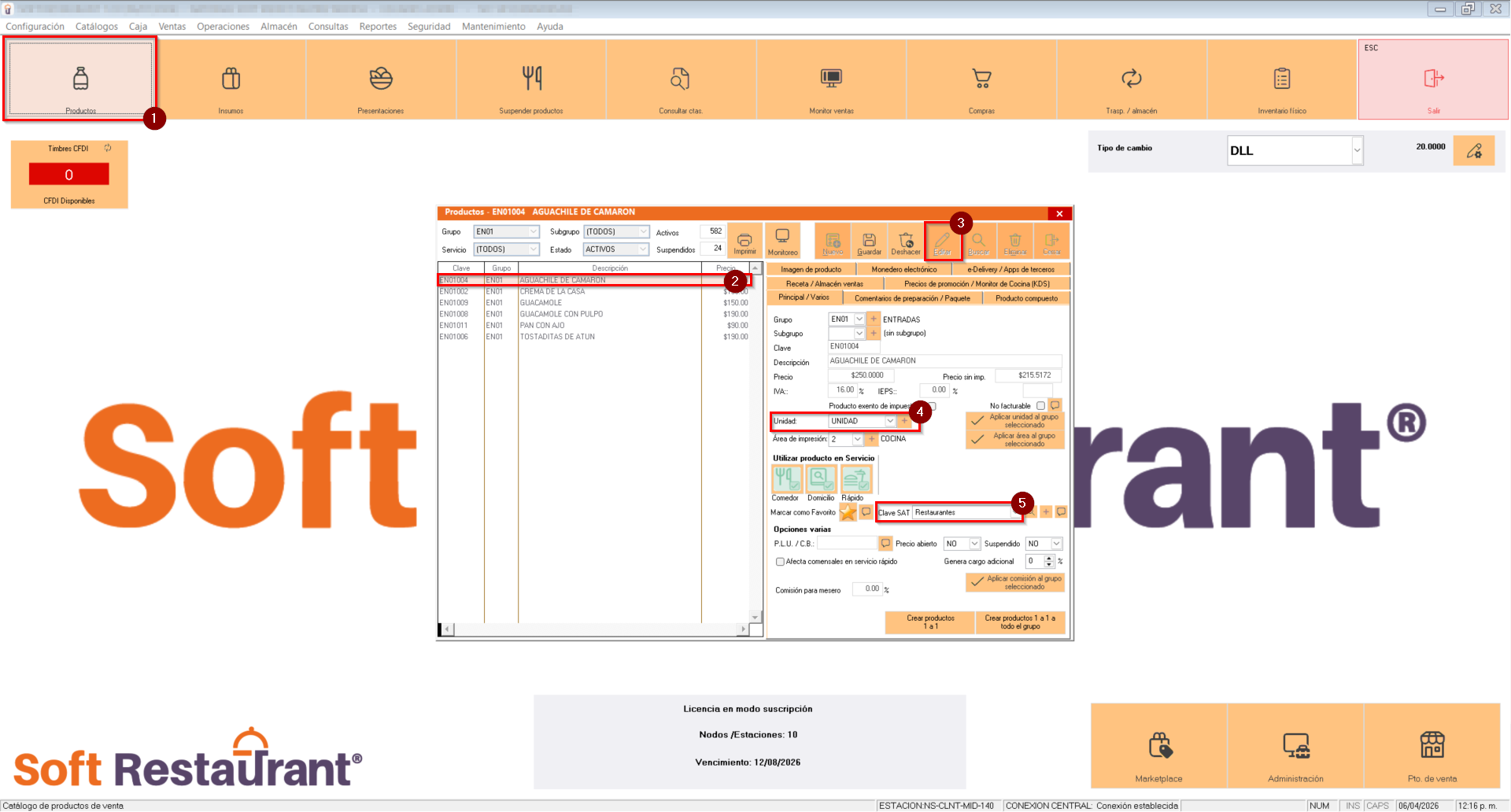Image resolution: width=1511 pixels, height=812 pixels.
Task: Click the plus button next to Grupo ENTRADAS
Action: tap(873, 319)
